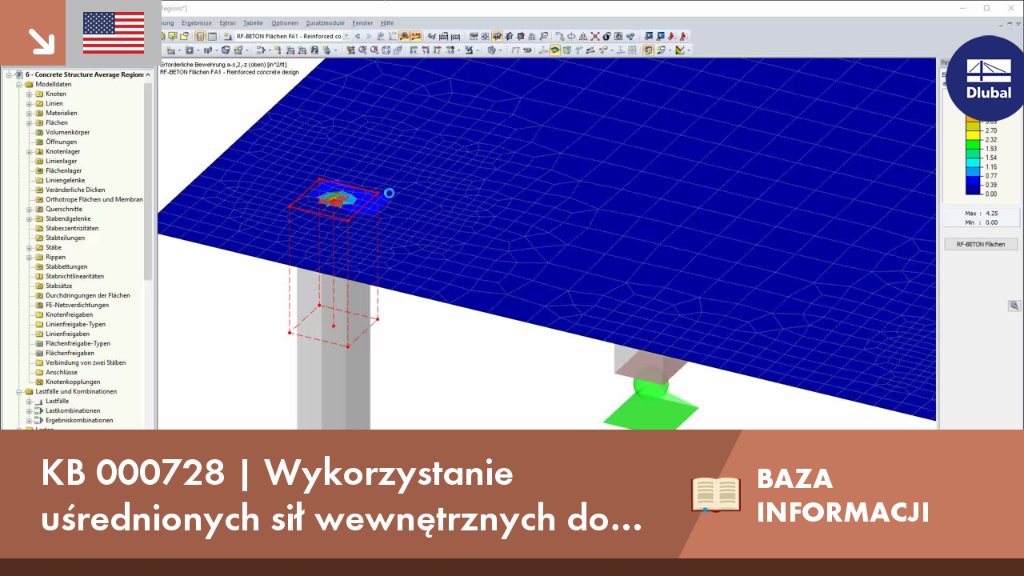Collapse the Modelldaten tree folder

pos(20,84)
